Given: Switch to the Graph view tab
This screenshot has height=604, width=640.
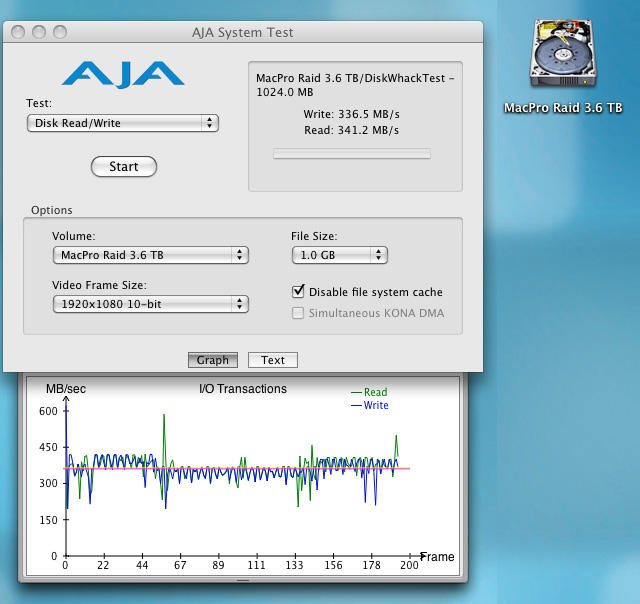Looking at the screenshot, I should 212,360.
